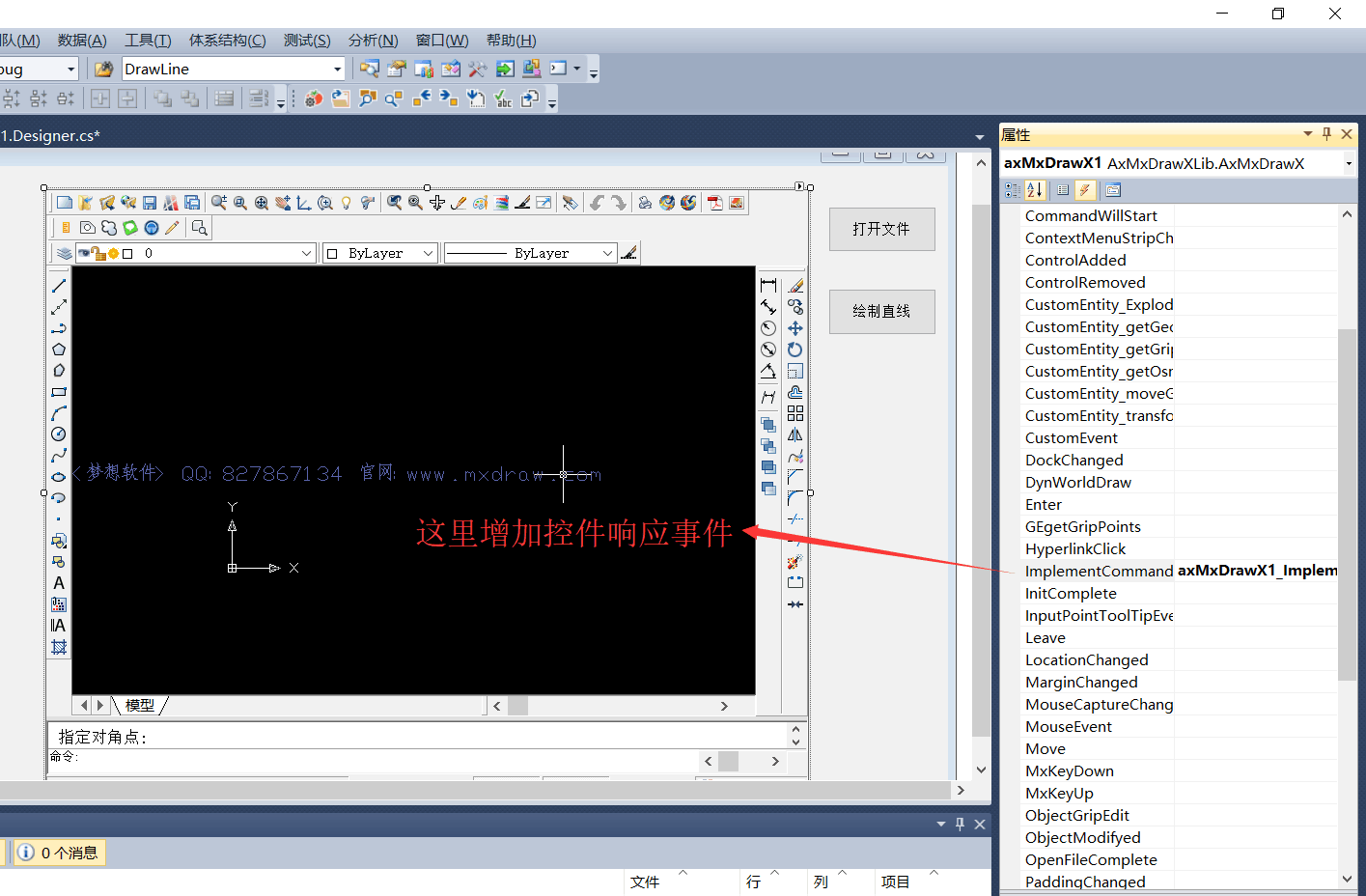Click the Undo arrow icon
This screenshot has width=1366, height=896.
click(x=597, y=203)
